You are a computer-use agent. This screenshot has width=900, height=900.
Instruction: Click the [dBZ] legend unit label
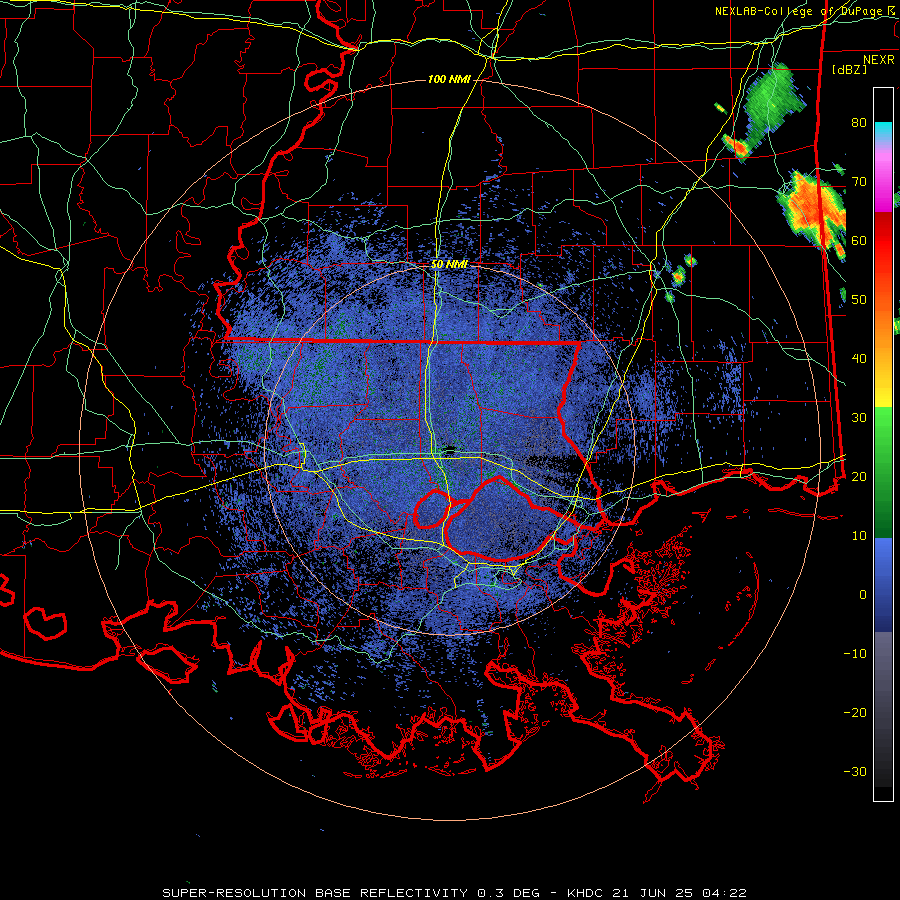[849, 69]
